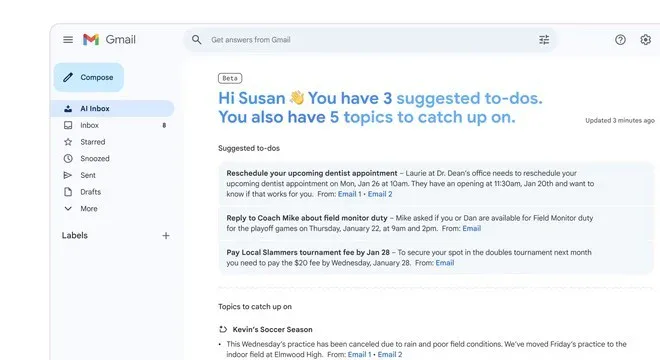This screenshot has width=660, height=360.
Task: Click the Compose button
Action: [88, 77]
